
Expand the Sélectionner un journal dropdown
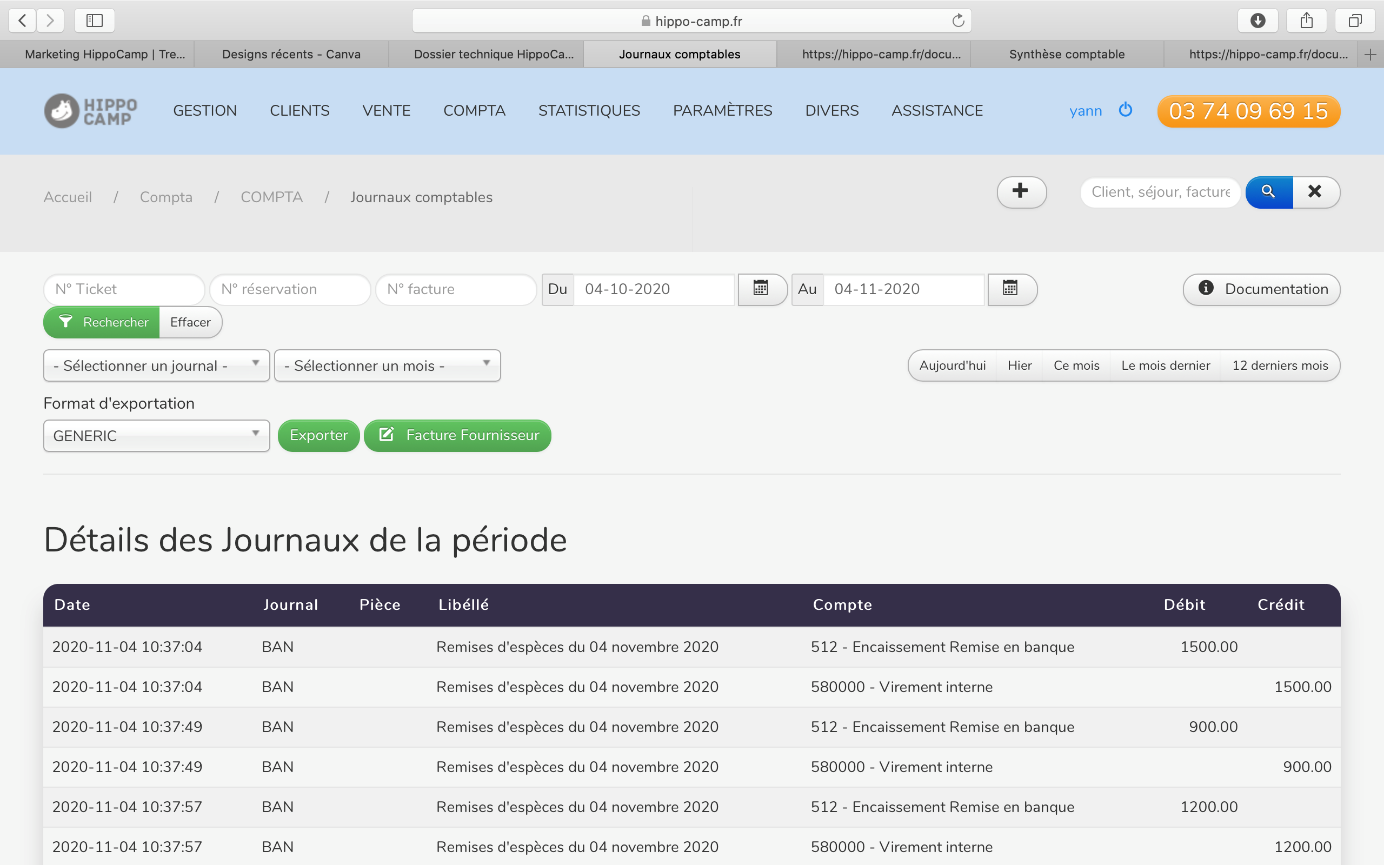click(156, 366)
